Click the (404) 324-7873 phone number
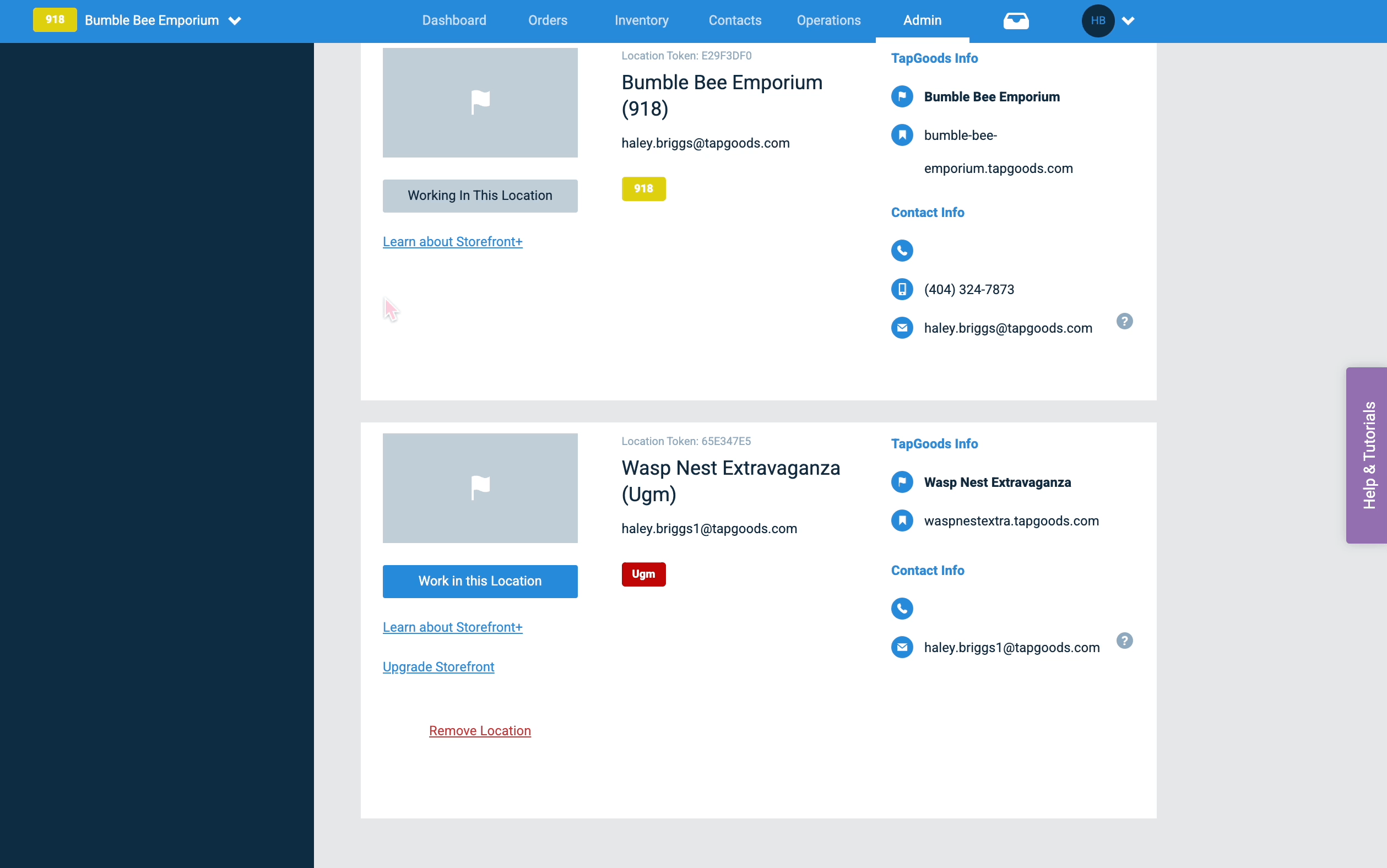Image resolution: width=1387 pixels, height=868 pixels. pos(969,290)
